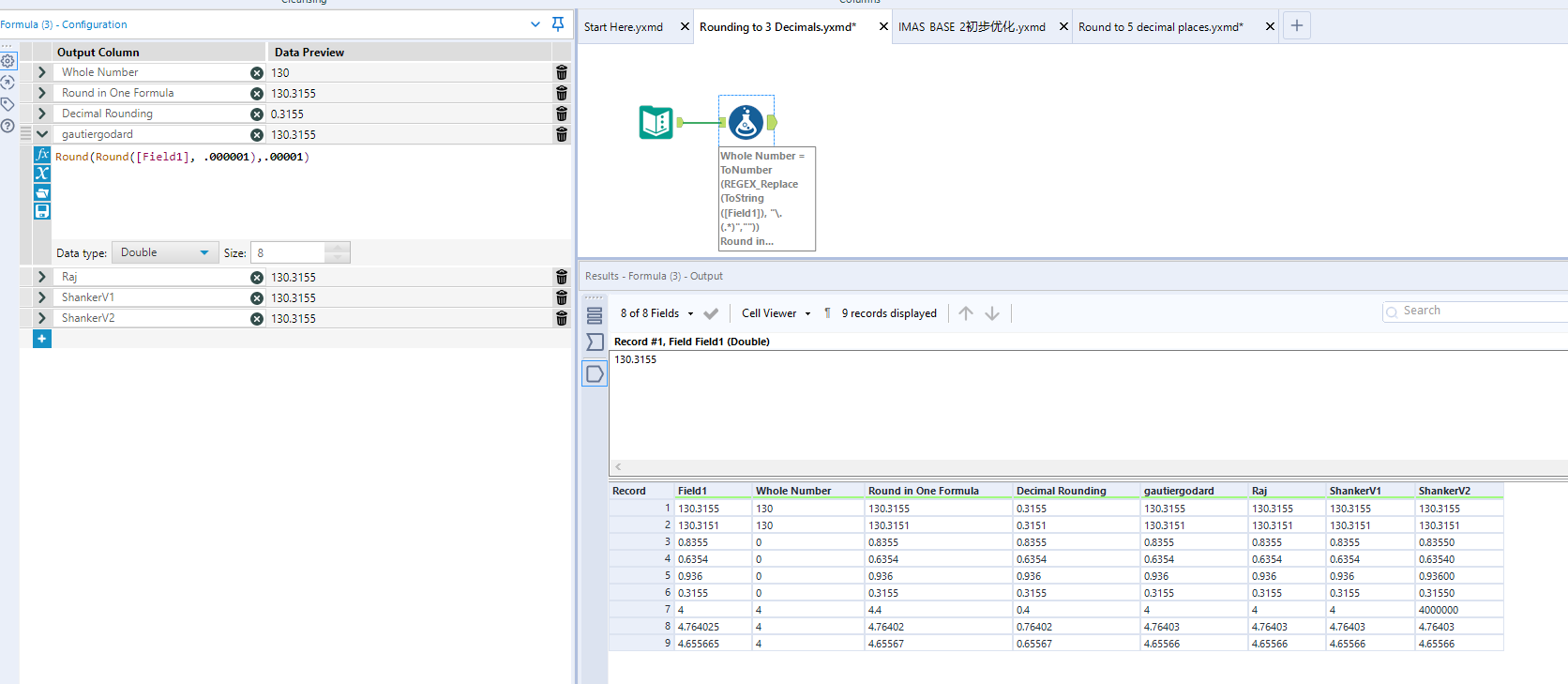1568x684 pixels.
Task: Delete the Whole Number output column
Action: [x=561, y=72]
